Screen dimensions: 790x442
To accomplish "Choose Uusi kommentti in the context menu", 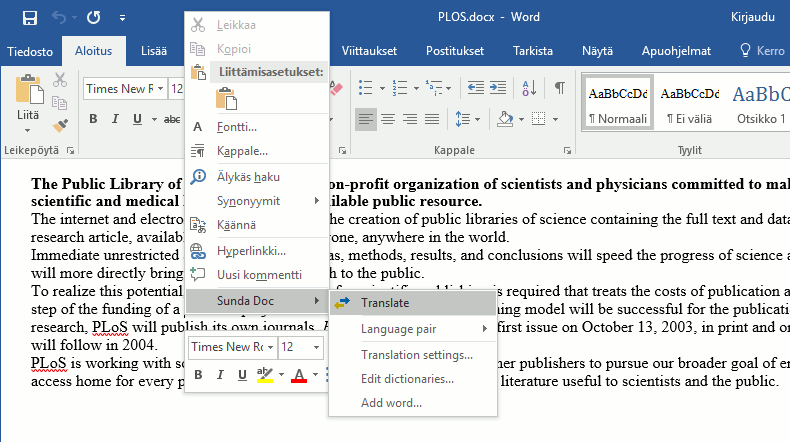I will pyautogui.click(x=257, y=275).
